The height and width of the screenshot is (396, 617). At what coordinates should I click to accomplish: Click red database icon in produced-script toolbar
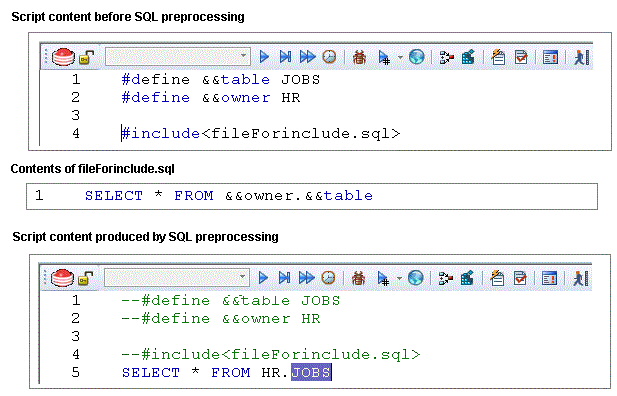coord(63,278)
